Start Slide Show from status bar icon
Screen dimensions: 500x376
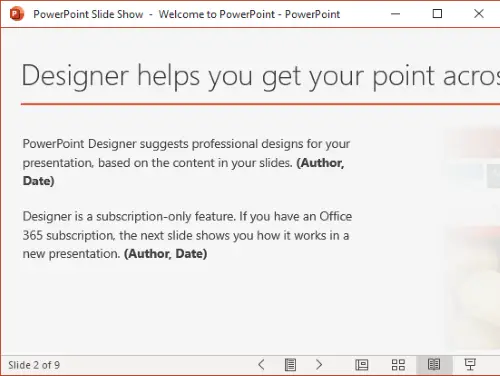[x=470, y=365]
